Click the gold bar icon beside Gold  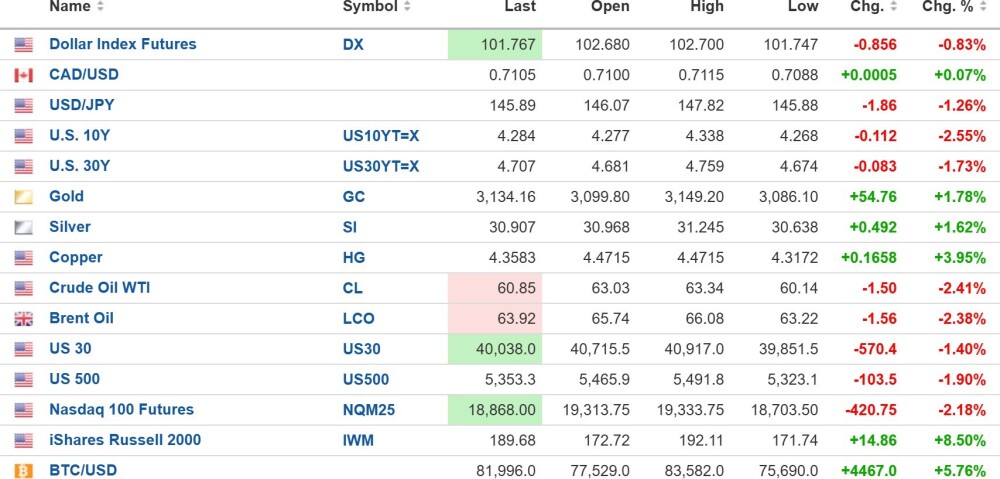tap(24, 197)
